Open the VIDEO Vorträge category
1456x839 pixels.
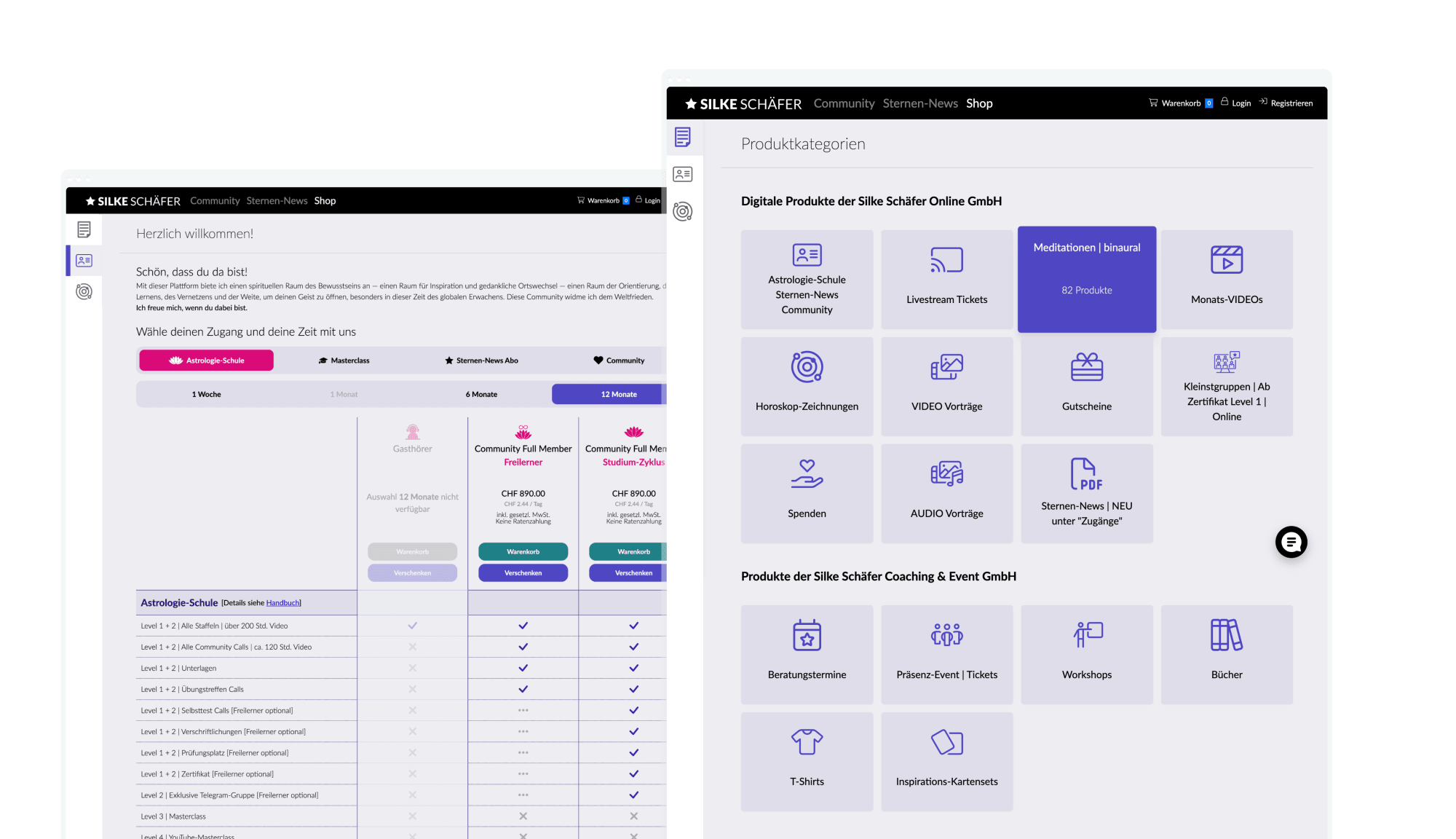946,387
